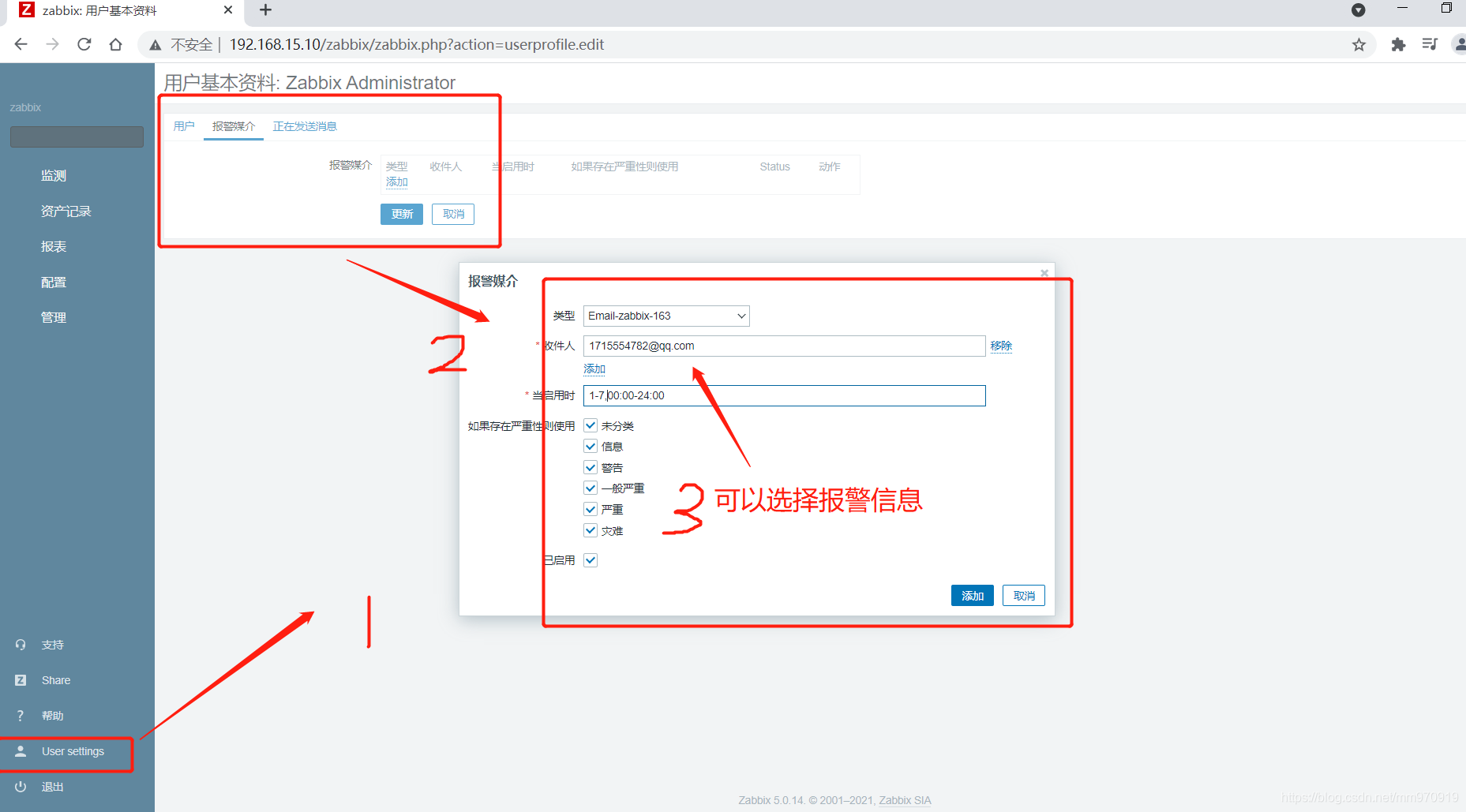Open 资产记录 menu in sidebar
Screen dimensions: 1466x812
(x=66, y=211)
